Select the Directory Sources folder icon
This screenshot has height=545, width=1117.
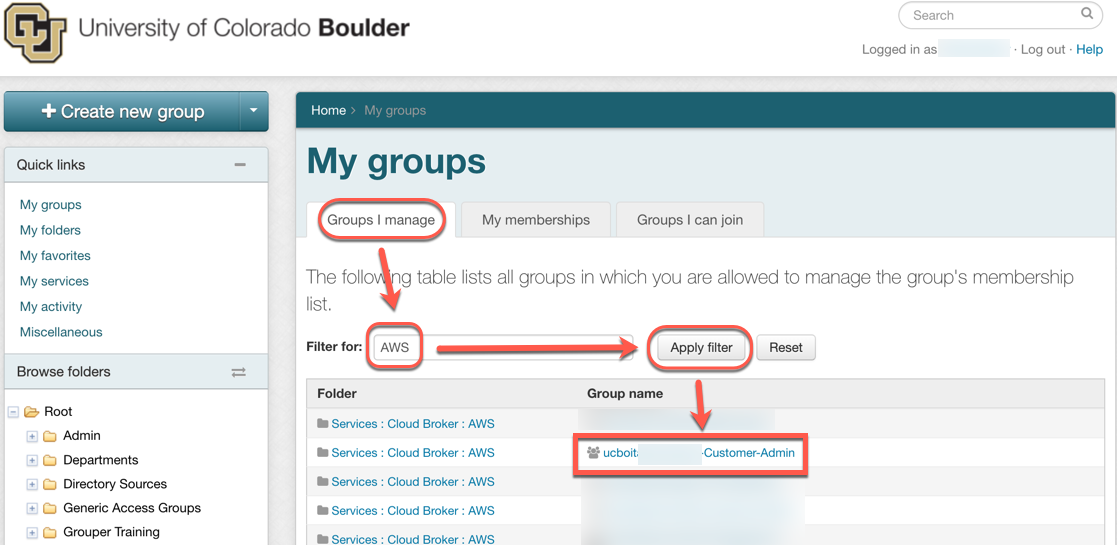pyautogui.click(x=49, y=484)
